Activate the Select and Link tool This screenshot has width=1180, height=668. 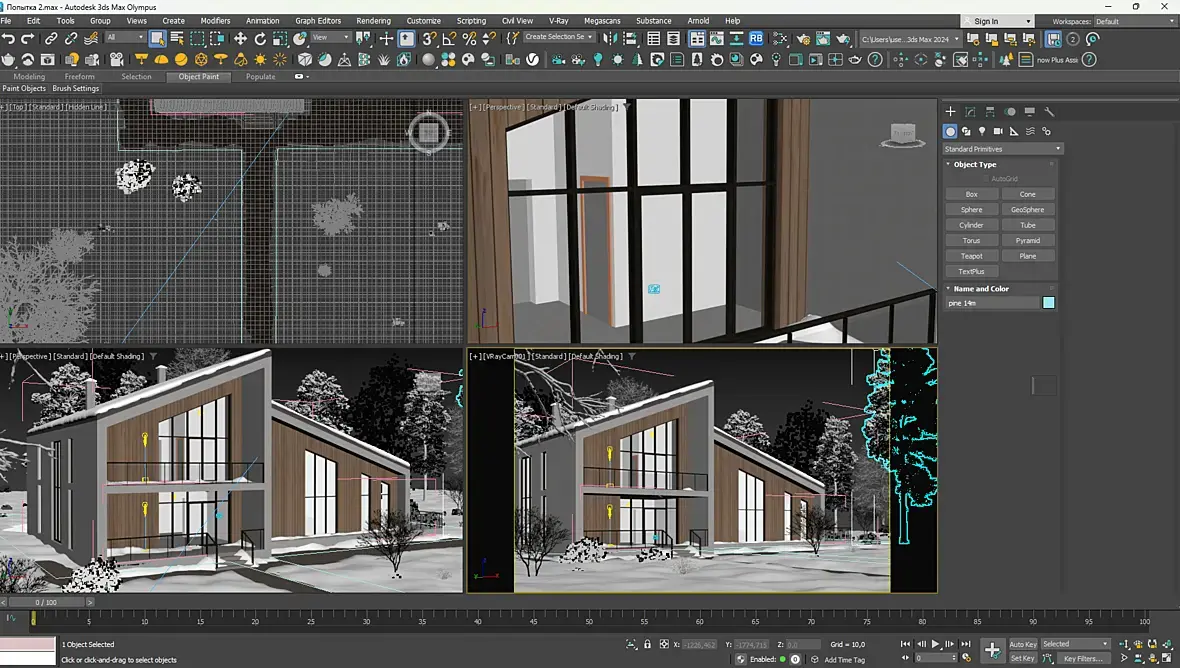[x=51, y=38]
